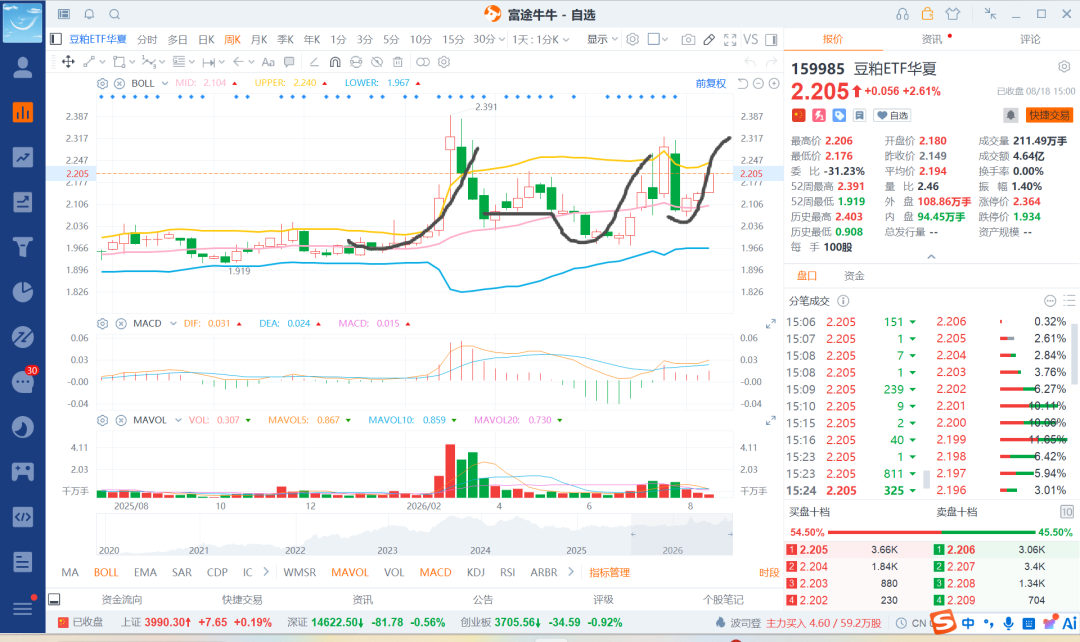The height and width of the screenshot is (642, 1080).
Task: Open the quote panel settings gear
Action: [1064, 67]
